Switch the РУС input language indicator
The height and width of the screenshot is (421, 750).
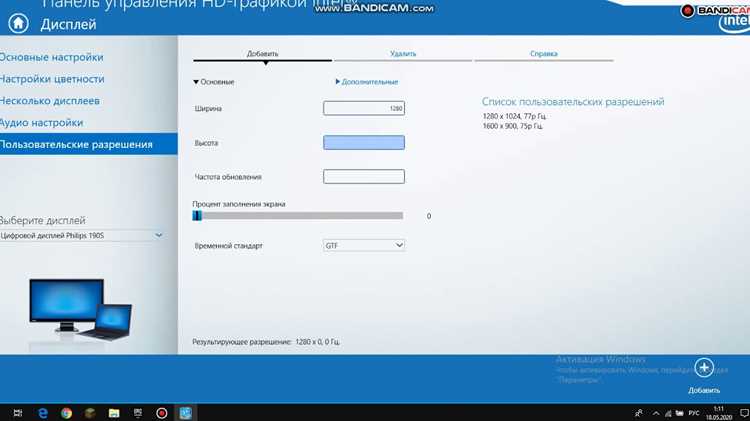click(694, 413)
